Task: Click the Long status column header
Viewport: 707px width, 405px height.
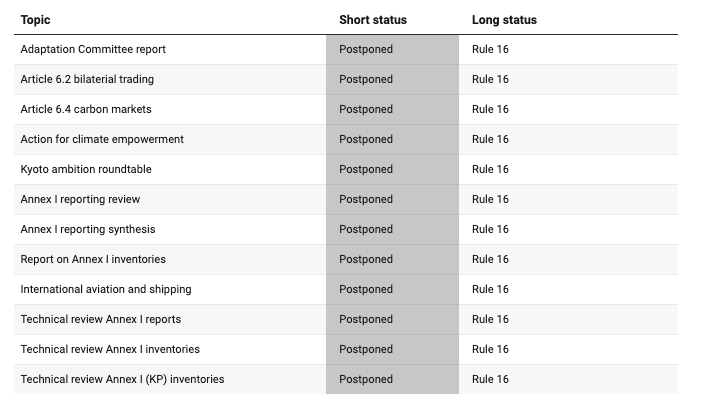Action: [x=504, y=20]
